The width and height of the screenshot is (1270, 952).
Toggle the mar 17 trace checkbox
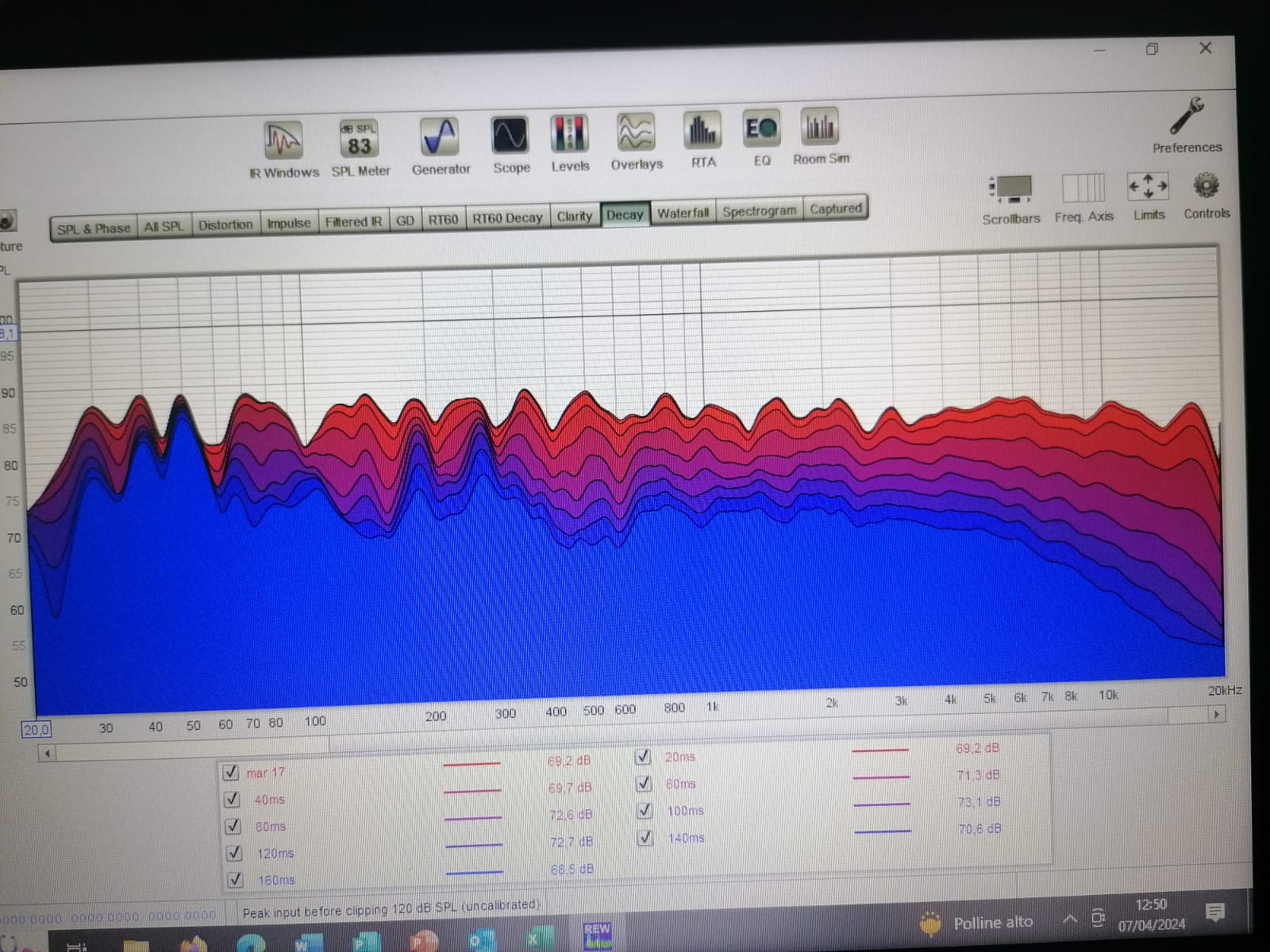[x=231, y=772]
